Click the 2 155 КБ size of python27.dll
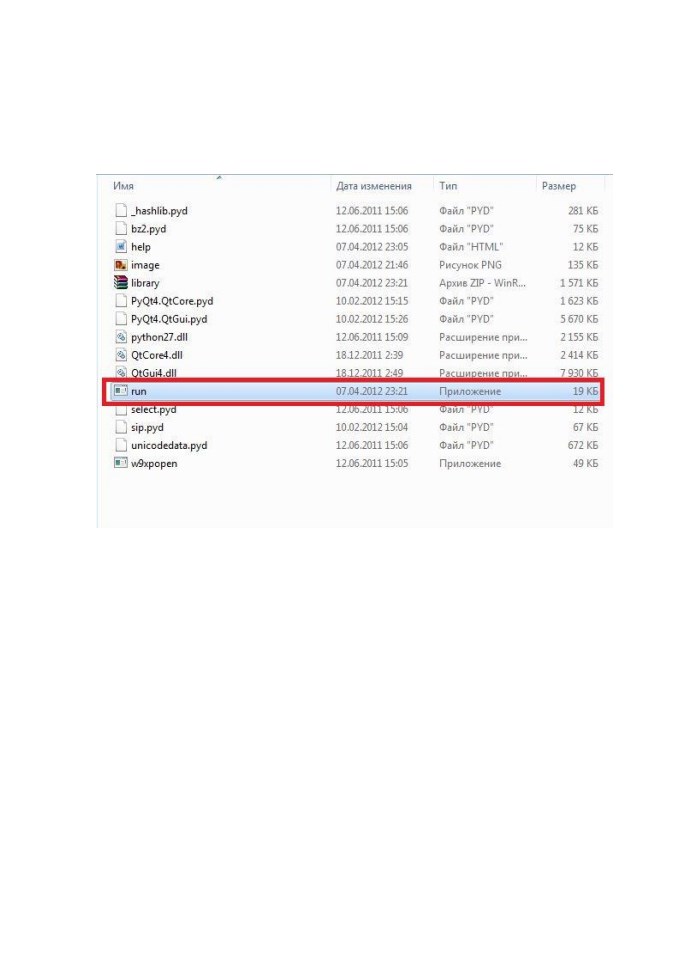Screen dimensions: 678x960 click(x=579, y=337)
